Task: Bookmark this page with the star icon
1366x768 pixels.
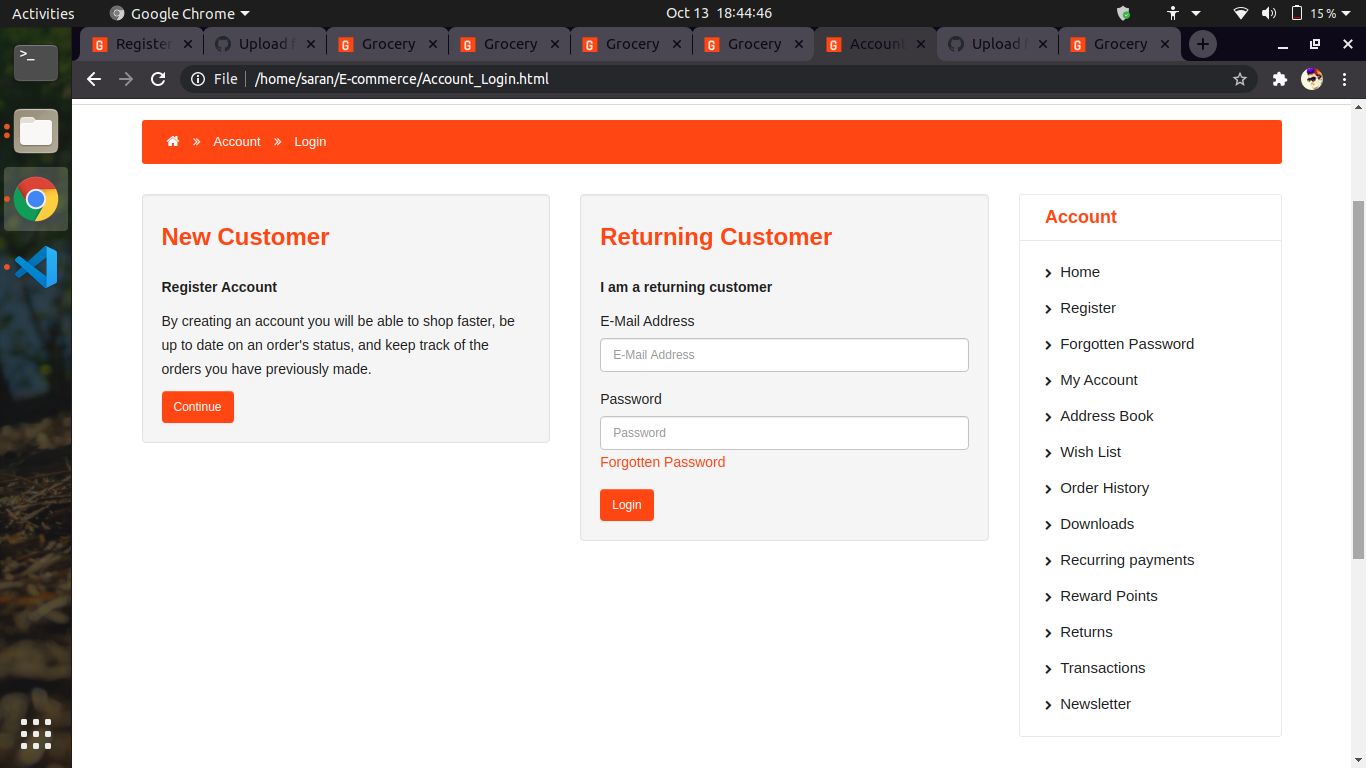Action: pyautogui.click(x=1240, y=78)
